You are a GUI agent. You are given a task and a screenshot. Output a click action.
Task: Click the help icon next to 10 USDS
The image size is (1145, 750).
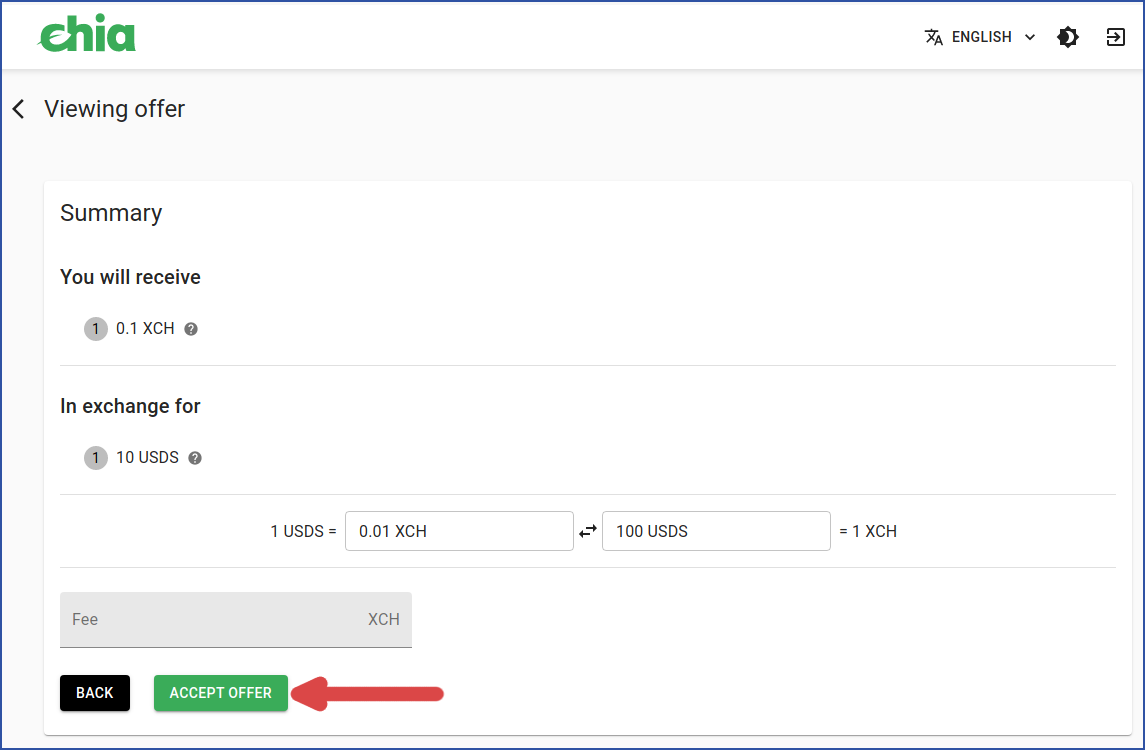tap(195, 458)
